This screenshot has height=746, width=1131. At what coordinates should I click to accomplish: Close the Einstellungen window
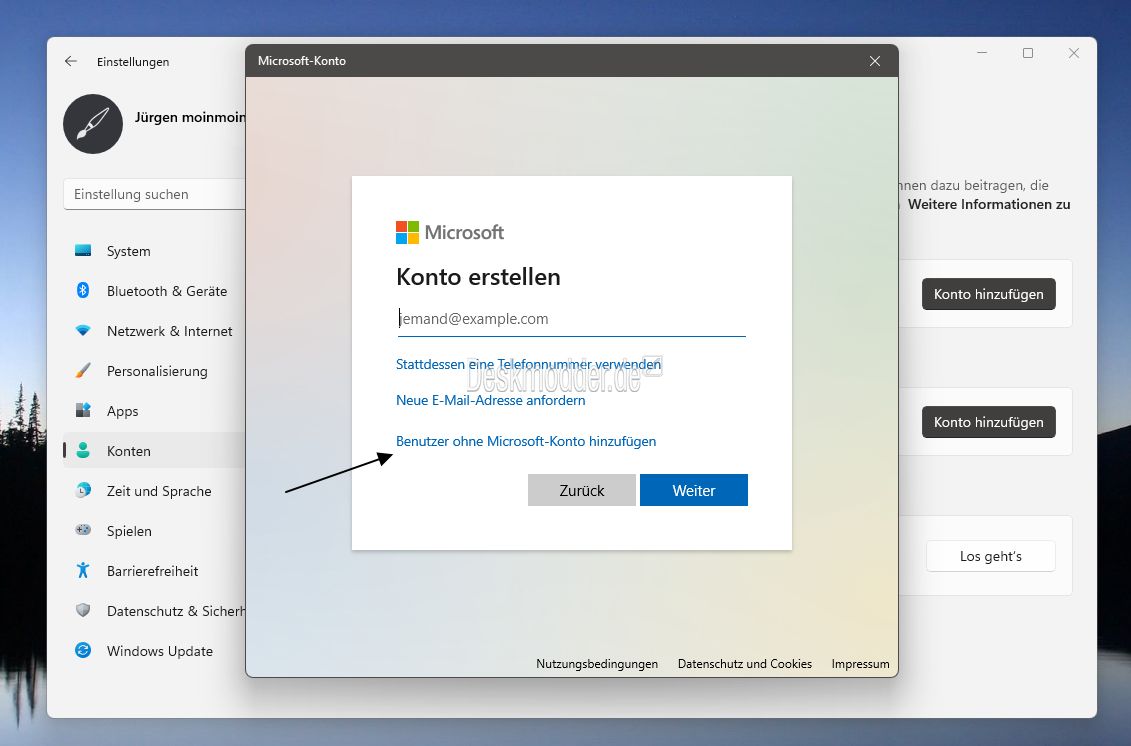click(1074, 53)
